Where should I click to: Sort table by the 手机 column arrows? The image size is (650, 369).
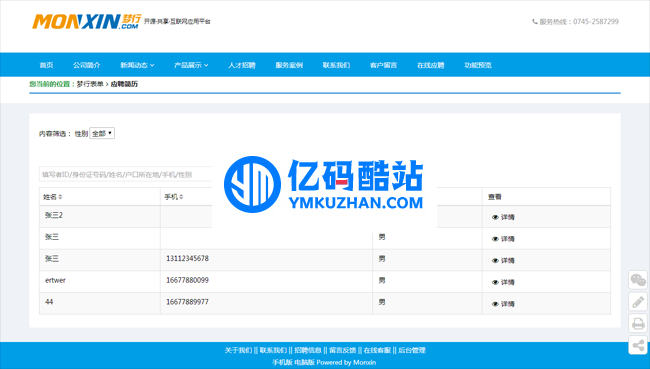click(182, 197)
